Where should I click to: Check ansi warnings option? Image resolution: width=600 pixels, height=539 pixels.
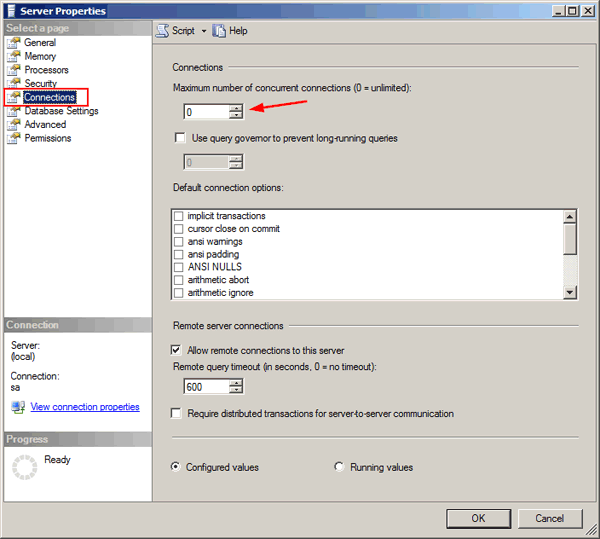pyautogui.click(x=179, y=242)
